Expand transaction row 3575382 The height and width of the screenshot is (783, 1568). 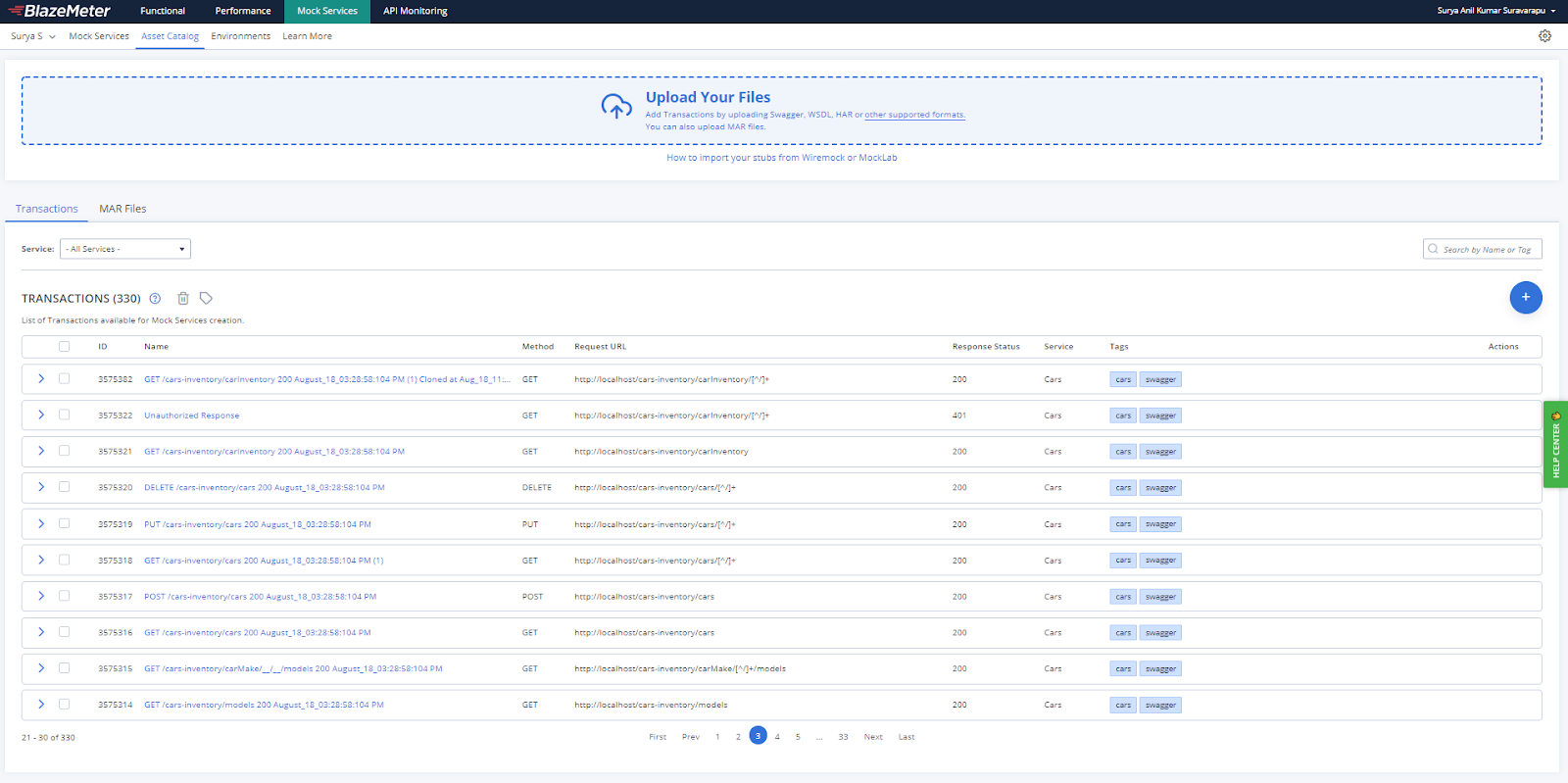coord(41,378)
